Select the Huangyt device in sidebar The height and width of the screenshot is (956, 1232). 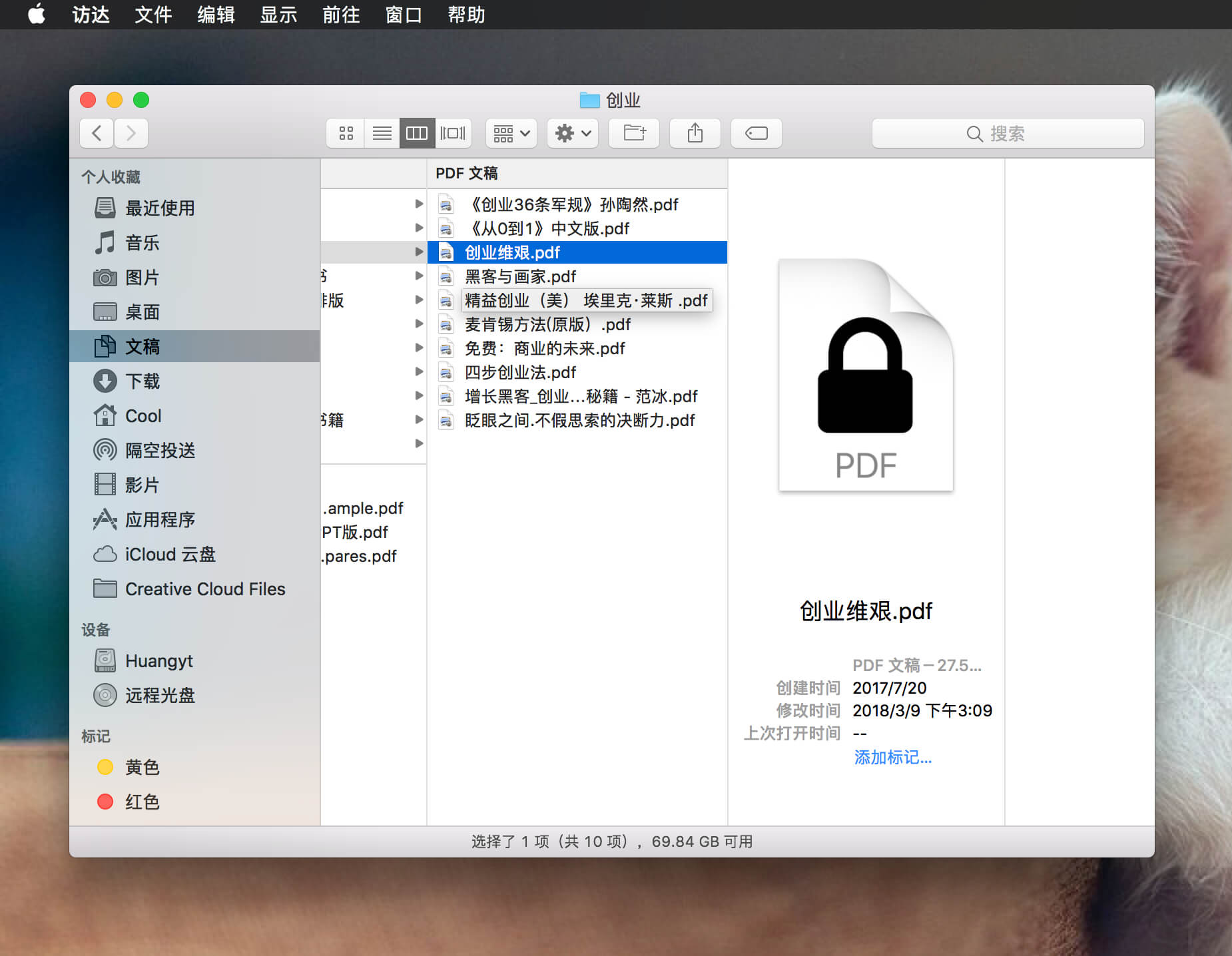coord(159,660)
